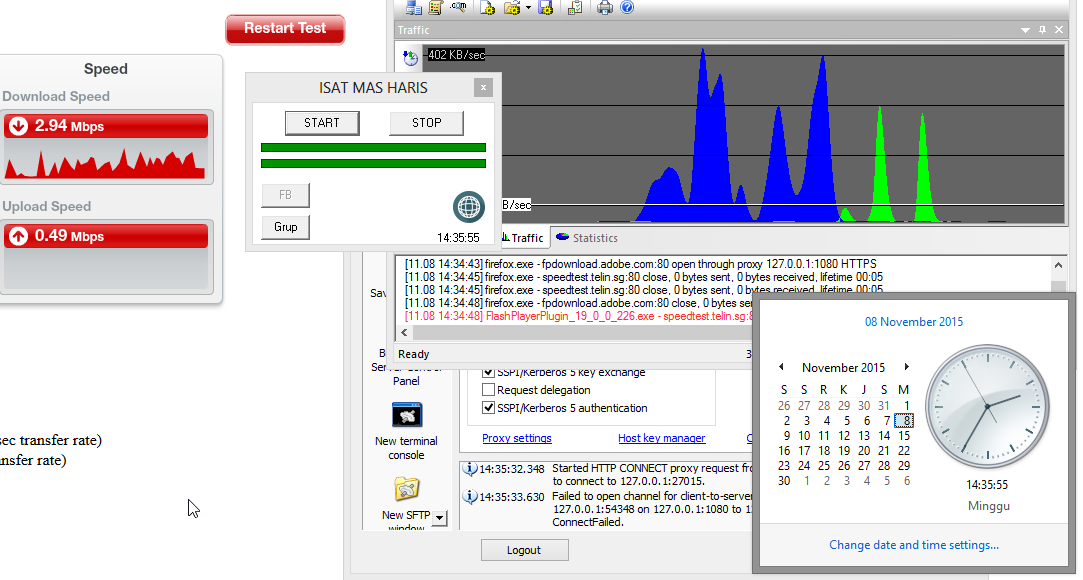
Task: Click Ready status bar text
Action: [414, 354]
